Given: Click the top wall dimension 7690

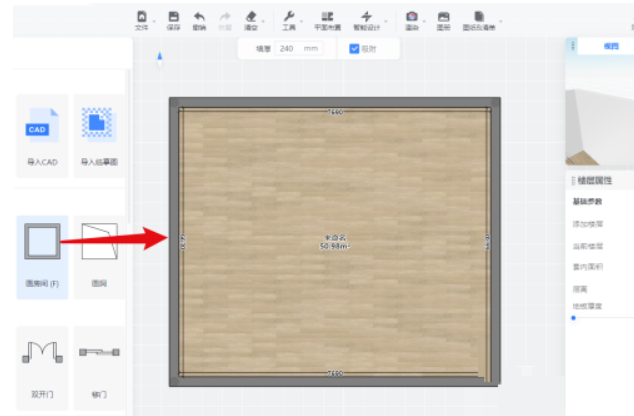Looking at the screenshot, I should [x=335, y=112].
